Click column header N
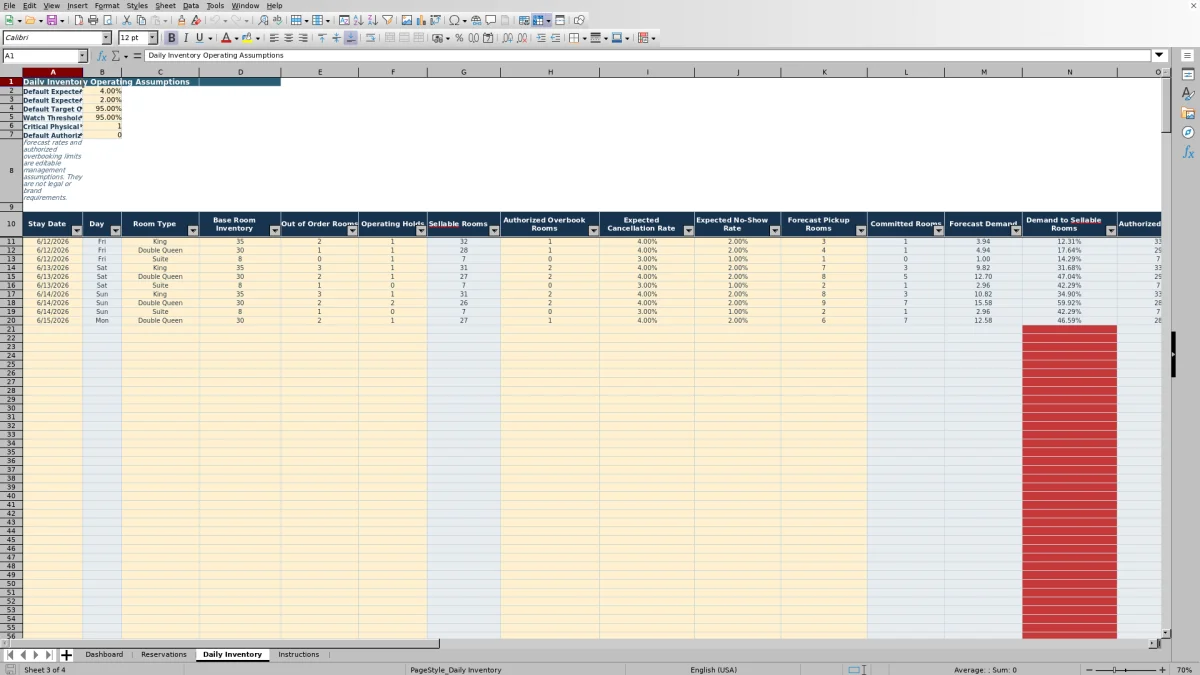 point(1070,72)
